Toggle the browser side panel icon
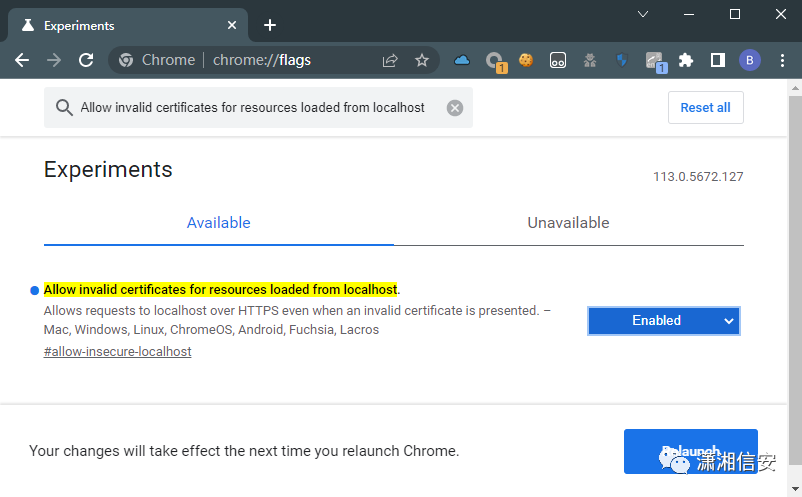Screen dimensions: 802x497 click(717, 60)
